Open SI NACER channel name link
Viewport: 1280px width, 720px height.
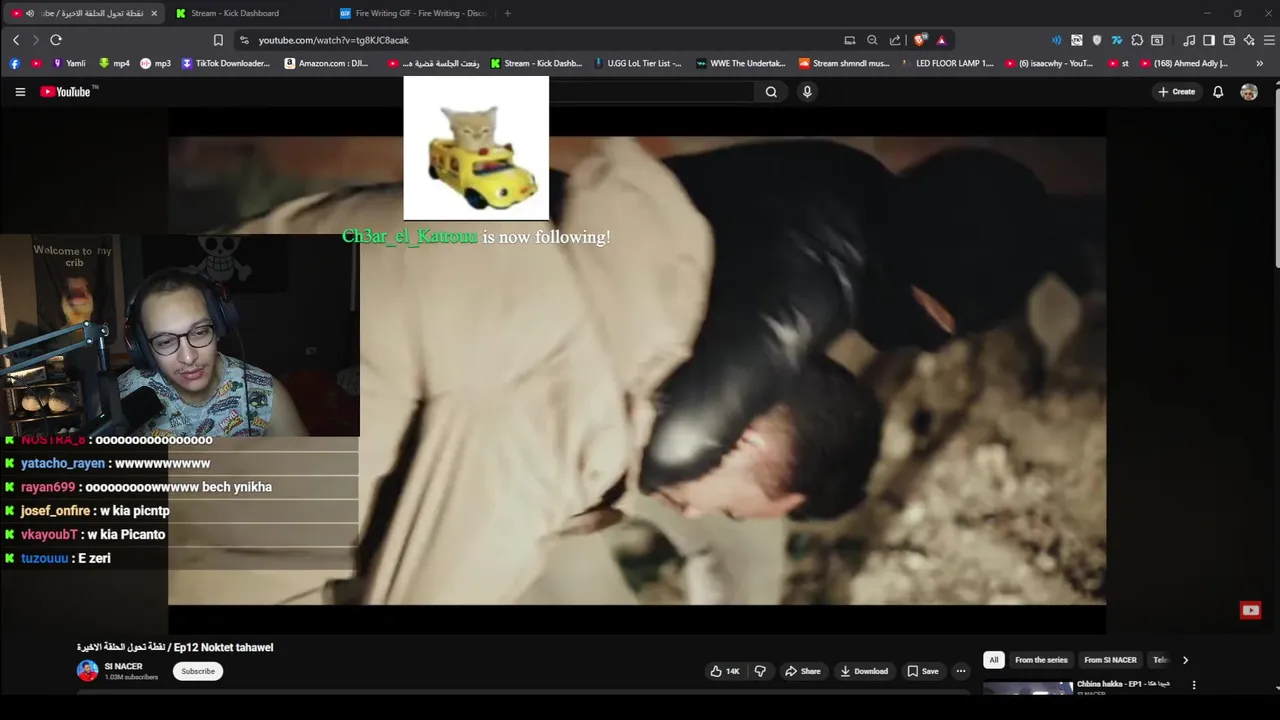123,666
